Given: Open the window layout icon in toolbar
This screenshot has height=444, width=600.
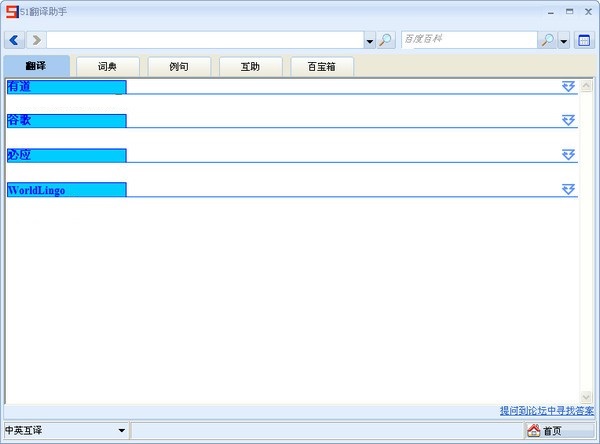Looking at the screenshot, I should click(x=584, y=40).
